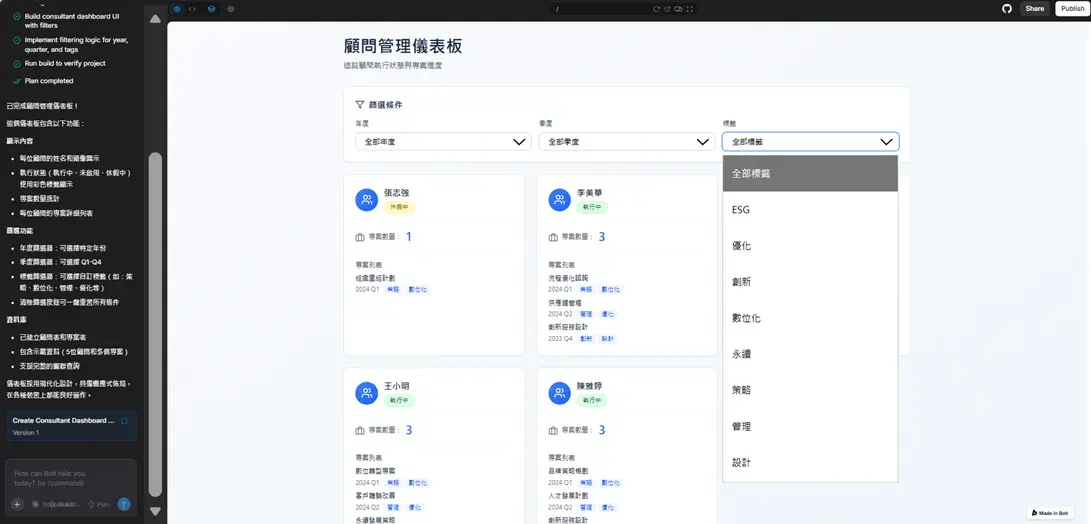Click 張志強 avatar icon
Image resolution: width=1091 pixels, height=524 pixels.
coord(367,200)
